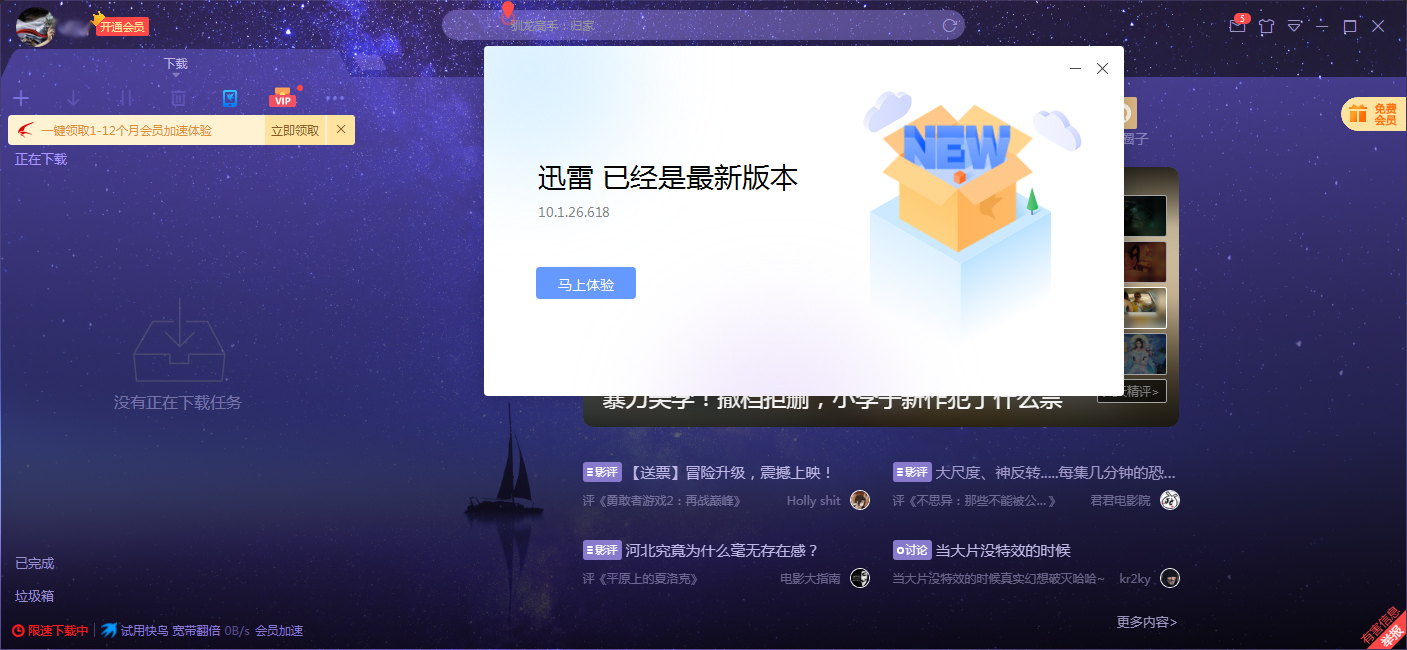Click the plus icon to create new download task

21,98
